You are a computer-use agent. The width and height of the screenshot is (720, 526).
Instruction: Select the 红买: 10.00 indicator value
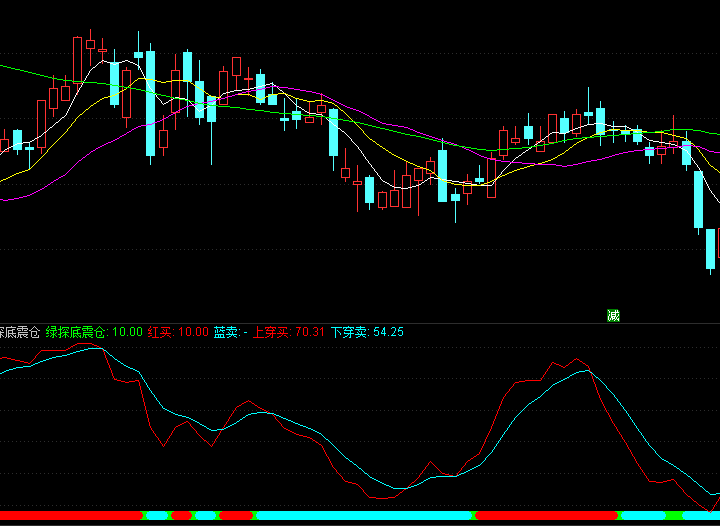tap(178, 332)
